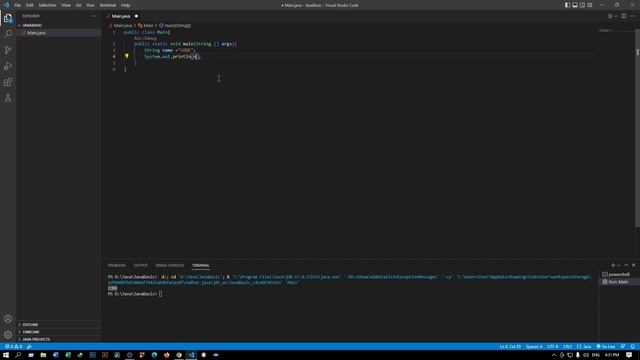Open the new terminal launch profile dropdown
640x360 pixels.
(x=619, y=265)
